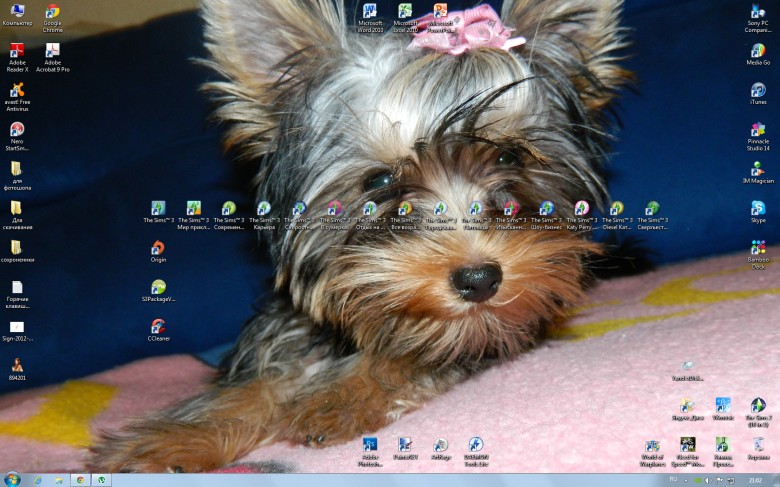Select the Pinnacle Studio 14 icon
Screen dimensions: 780x487
coord(758,130)
